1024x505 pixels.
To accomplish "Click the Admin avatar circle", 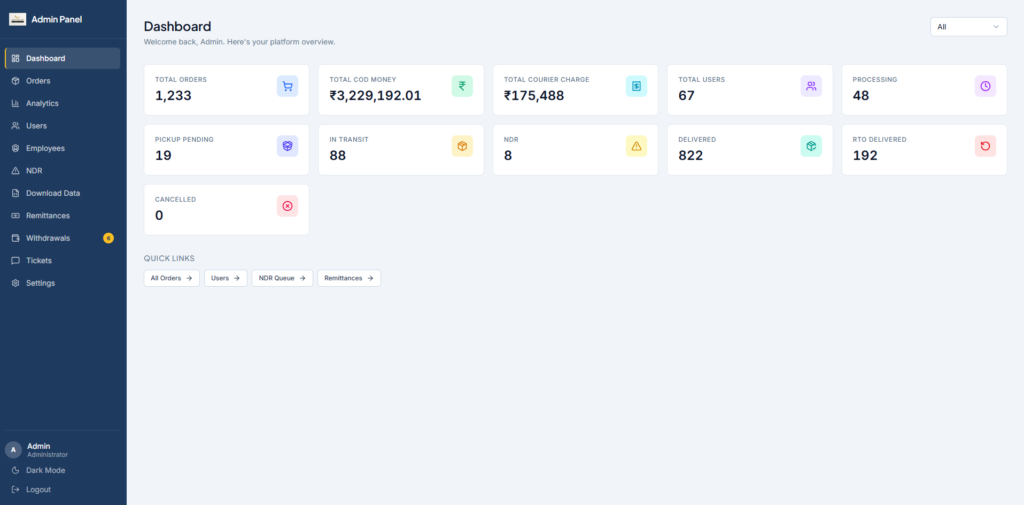I will pos(13,450).
